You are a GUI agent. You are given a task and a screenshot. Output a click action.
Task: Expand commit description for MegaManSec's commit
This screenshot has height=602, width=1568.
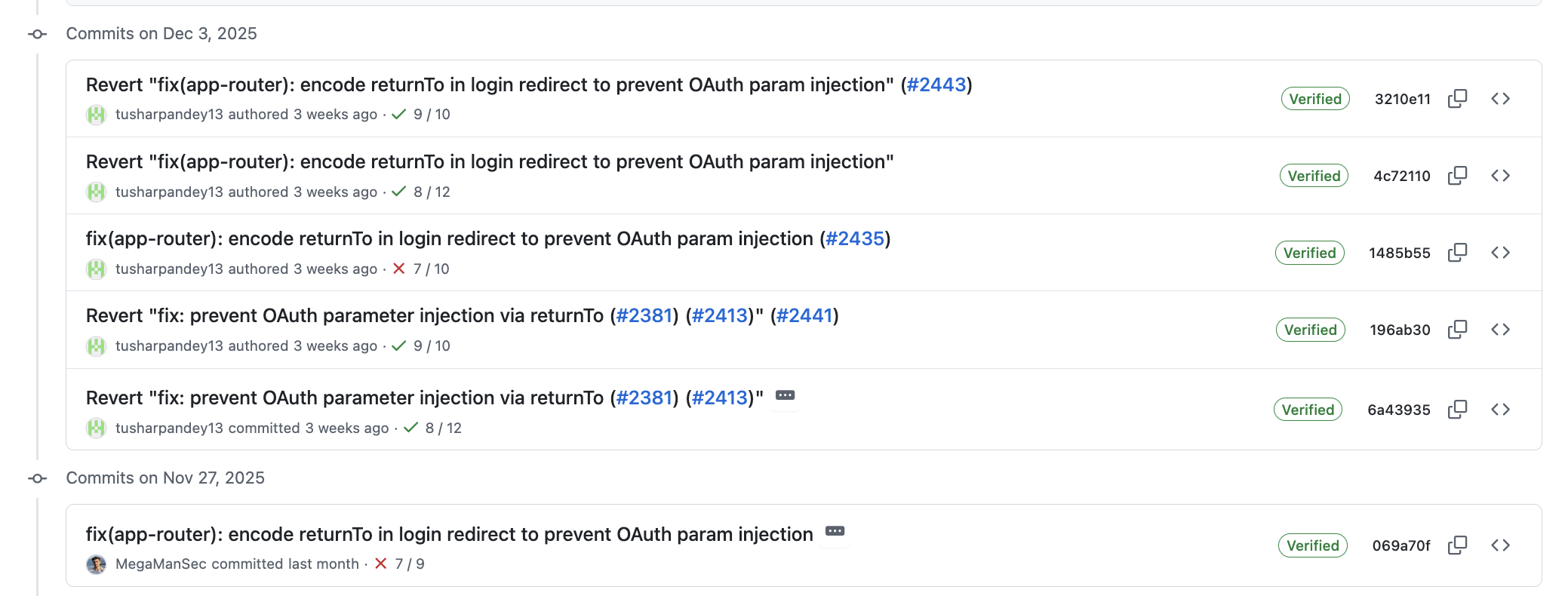835,531
